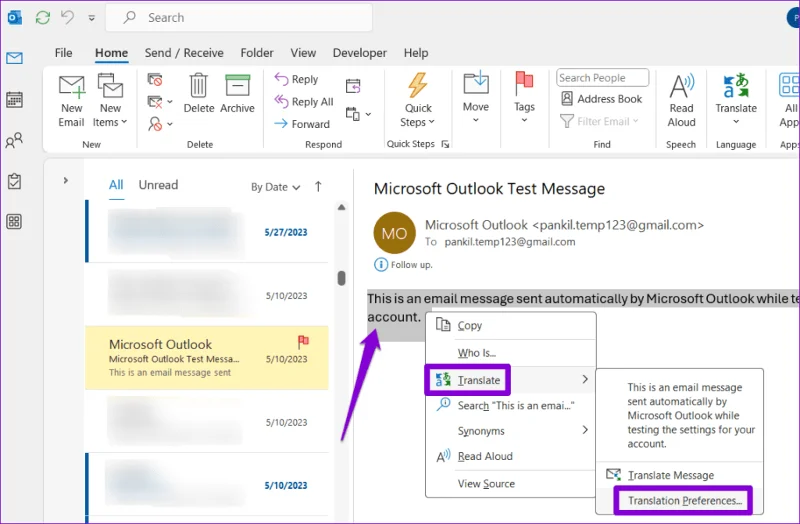
Task: Choose Search "This is an emai..." option
Action: pos(511,406)
